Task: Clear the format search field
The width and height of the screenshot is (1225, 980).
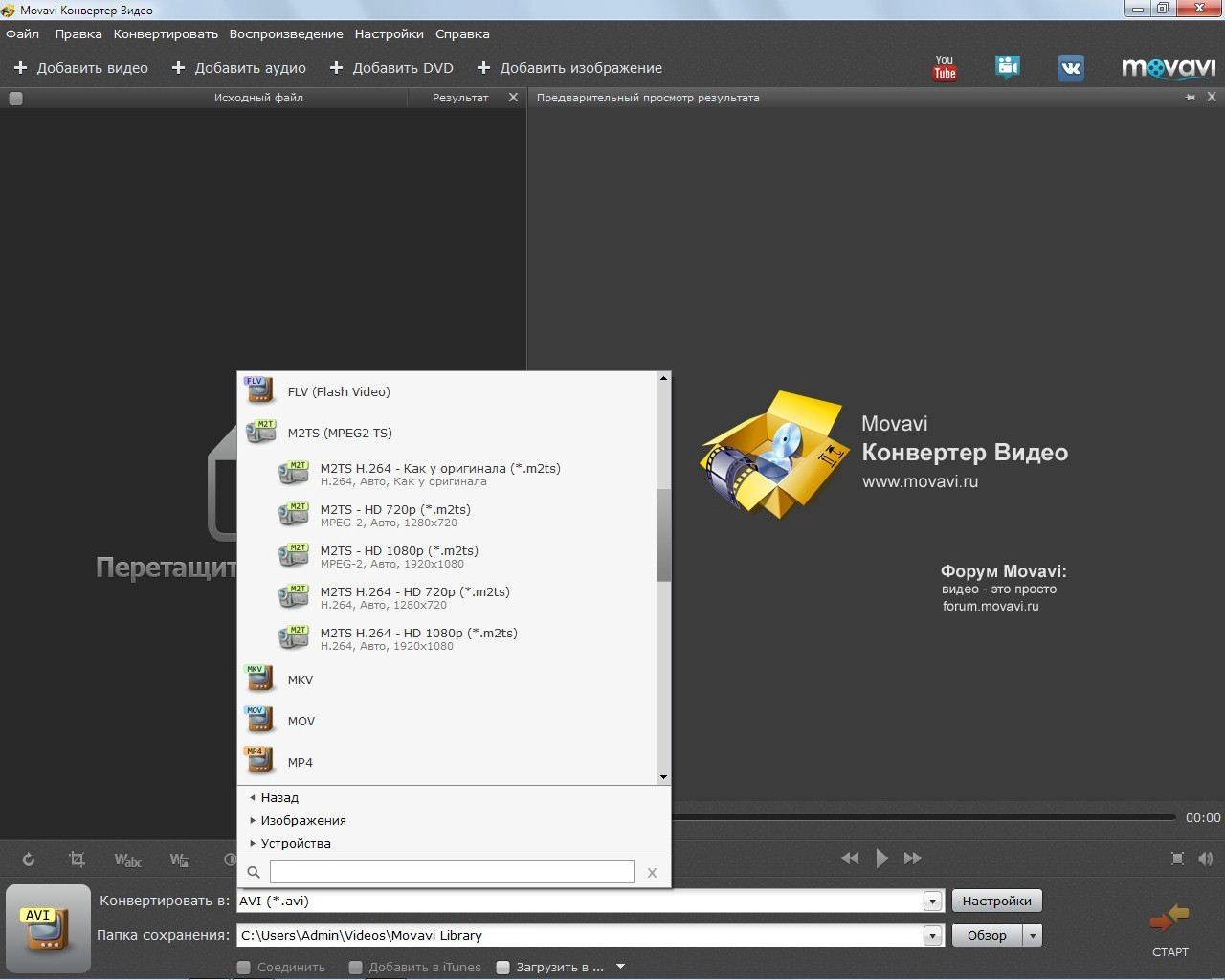Action: pos(652,872)
